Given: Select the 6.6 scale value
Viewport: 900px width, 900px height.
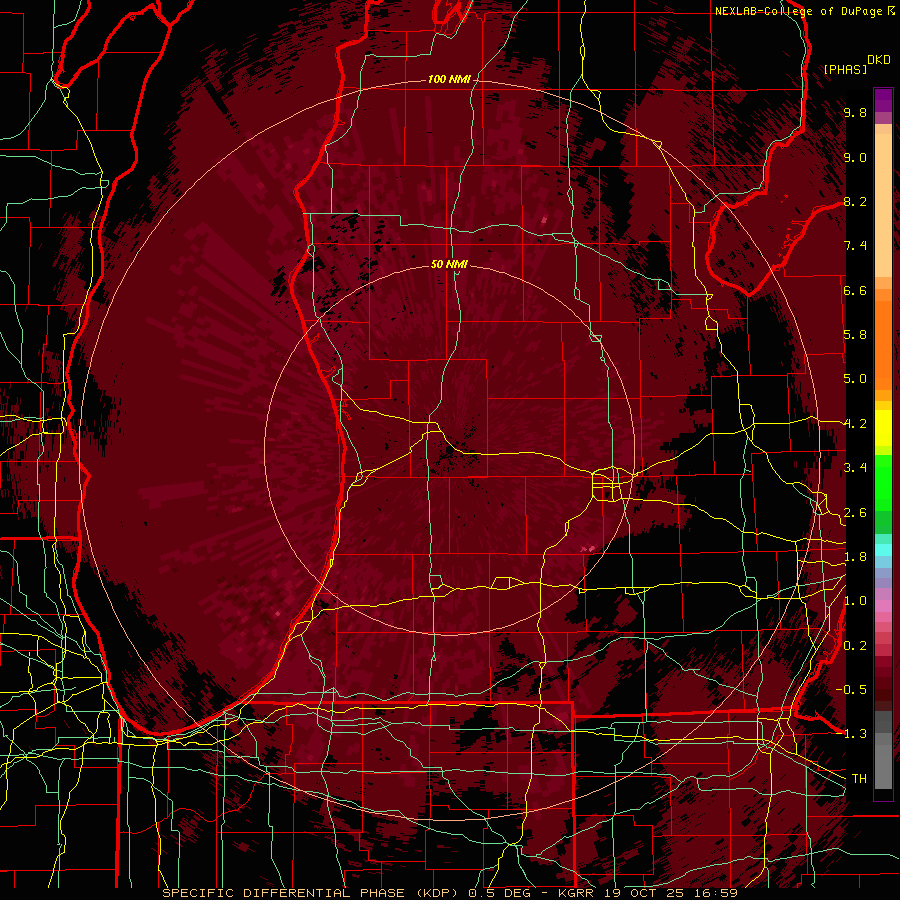Looking at the screenshot, I should coord(855,290).
